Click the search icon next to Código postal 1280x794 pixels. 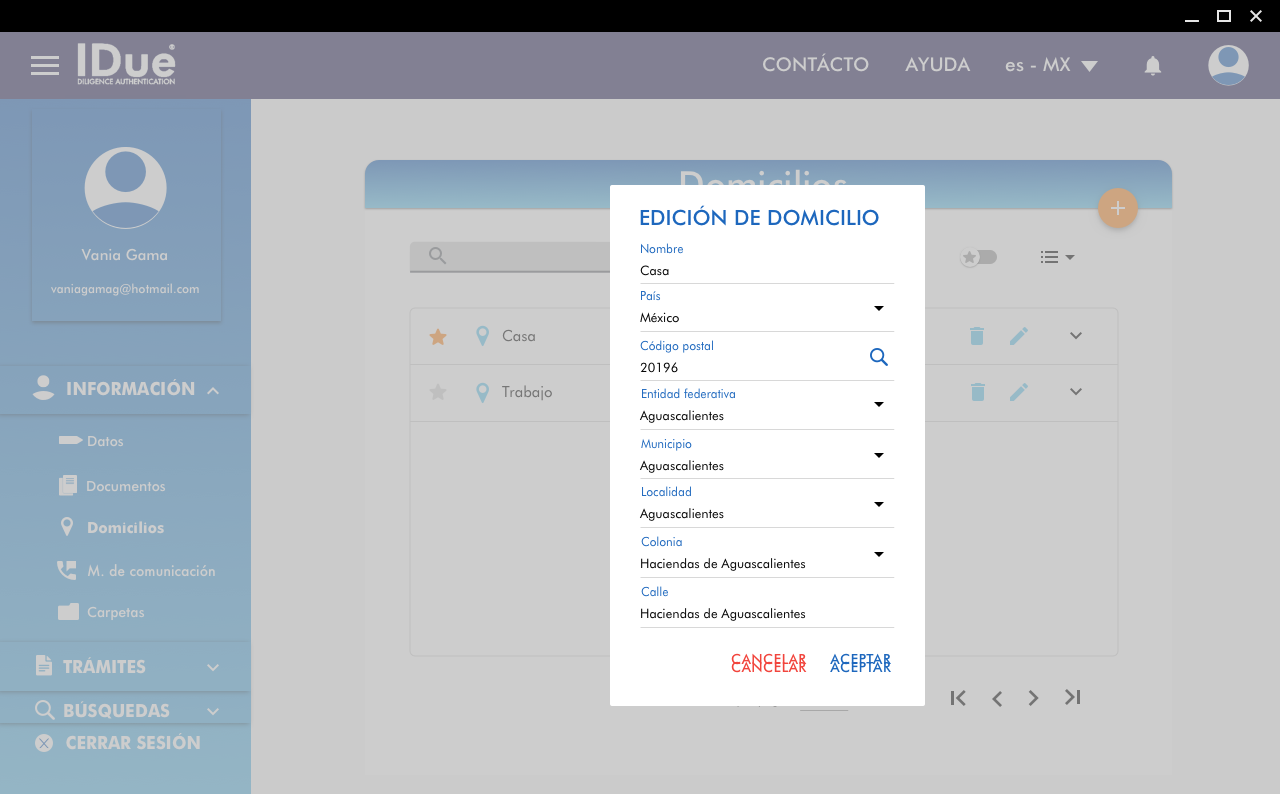click(878, 357)
